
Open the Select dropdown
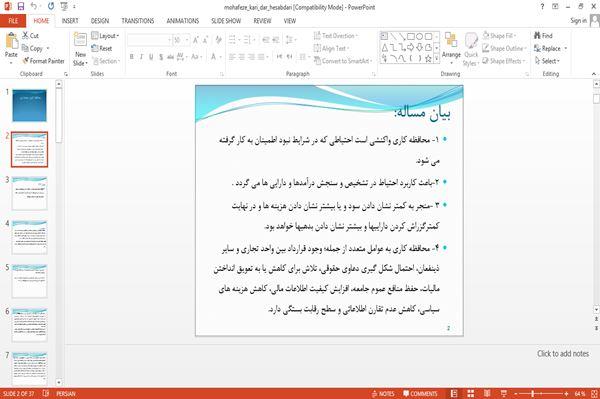click(x=547, y=61)
